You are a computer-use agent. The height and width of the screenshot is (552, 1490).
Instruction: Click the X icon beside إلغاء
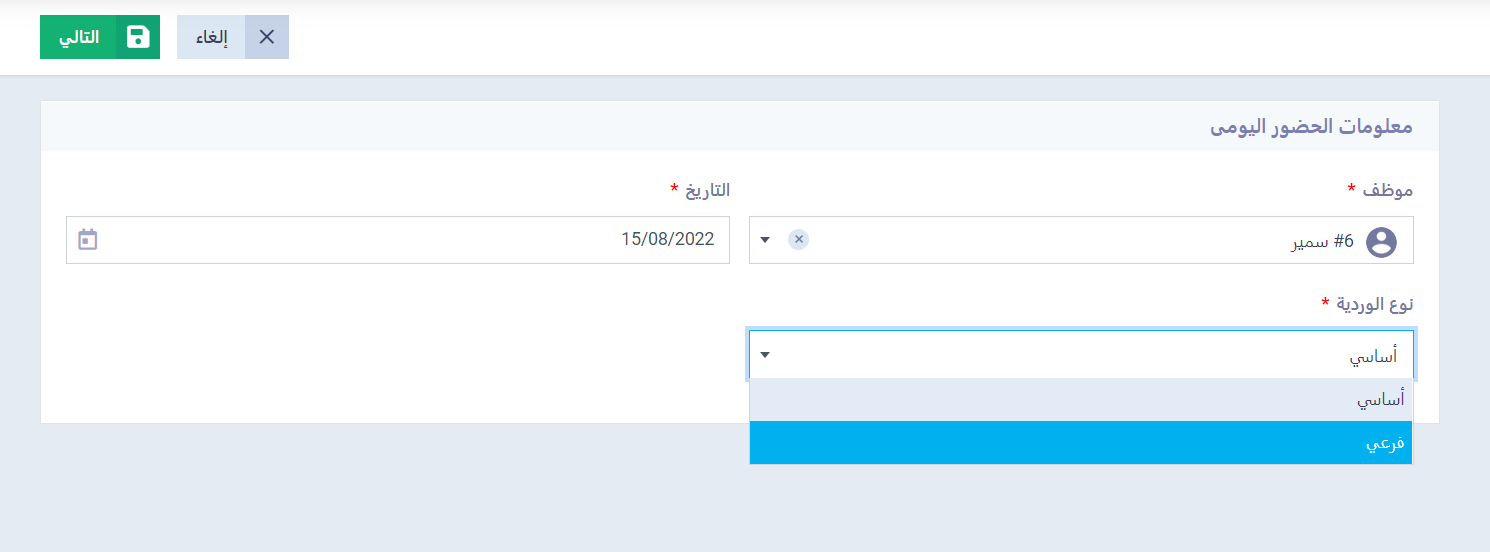[x=267, y=37]
